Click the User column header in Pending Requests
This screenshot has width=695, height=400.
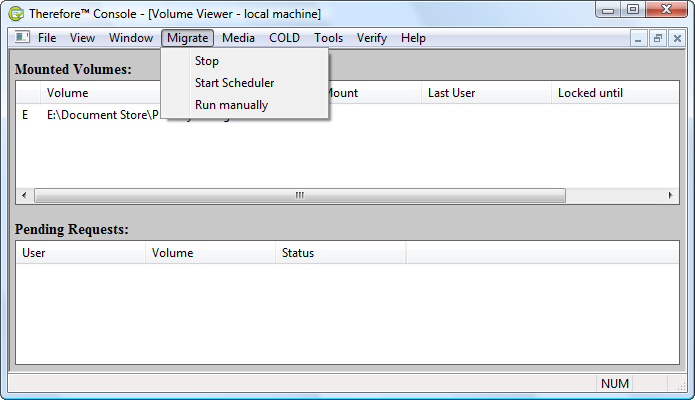(81, 253)
